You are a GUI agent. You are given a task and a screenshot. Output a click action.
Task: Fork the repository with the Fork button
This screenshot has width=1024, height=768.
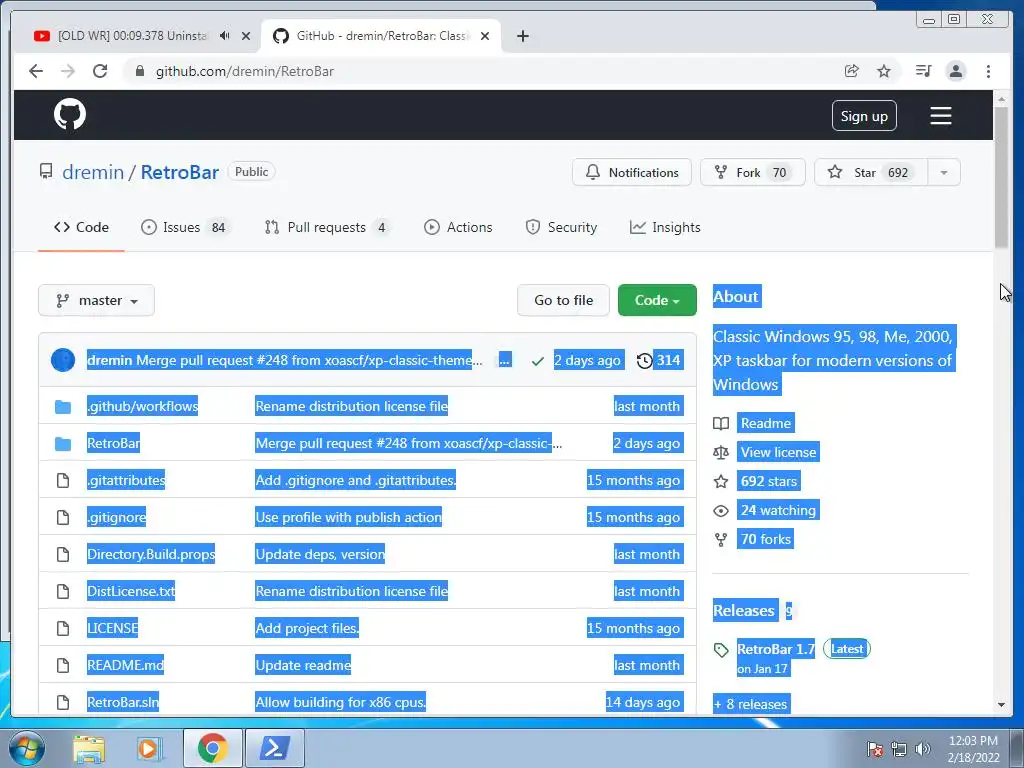tap(752, 172)
